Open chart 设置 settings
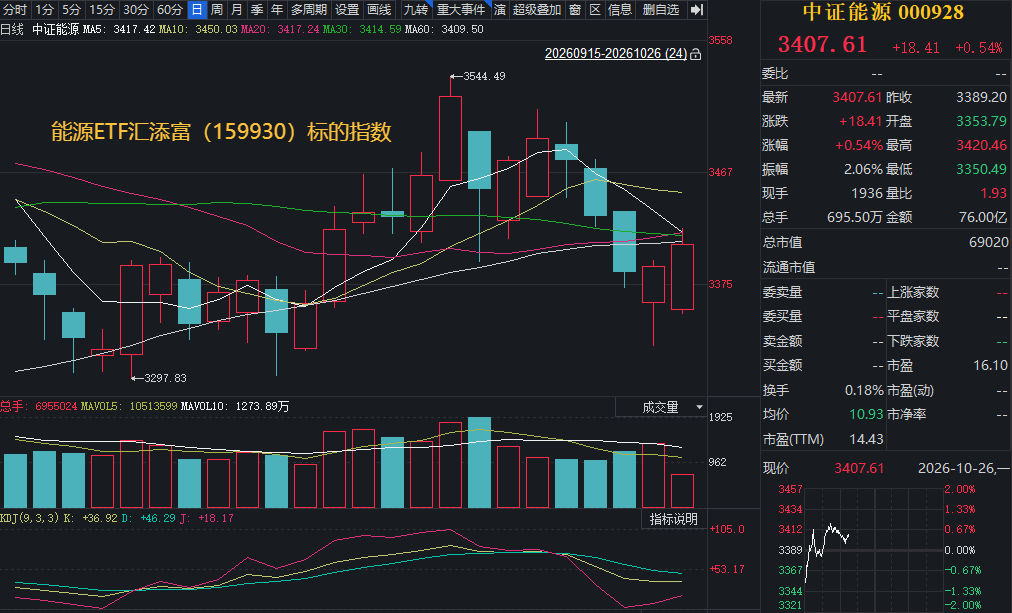Viewport: 1012px width, 613px height. click(x=347, y=10)
